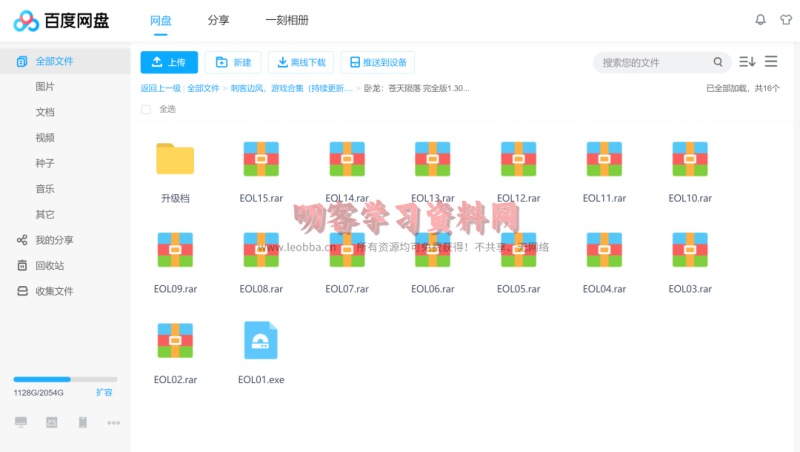The image size is (800, 452).
Task: Select the EOL15.rar archive icon
Action: tap(261, 159)
